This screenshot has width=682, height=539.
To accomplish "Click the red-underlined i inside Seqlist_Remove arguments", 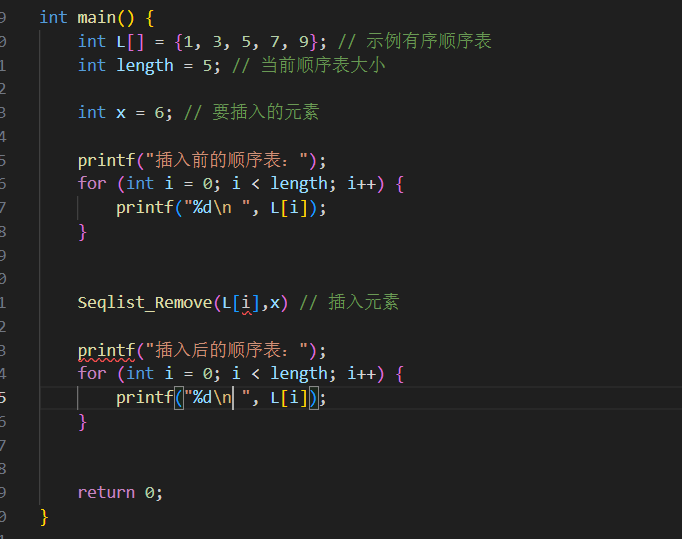I will coord(246,303).
